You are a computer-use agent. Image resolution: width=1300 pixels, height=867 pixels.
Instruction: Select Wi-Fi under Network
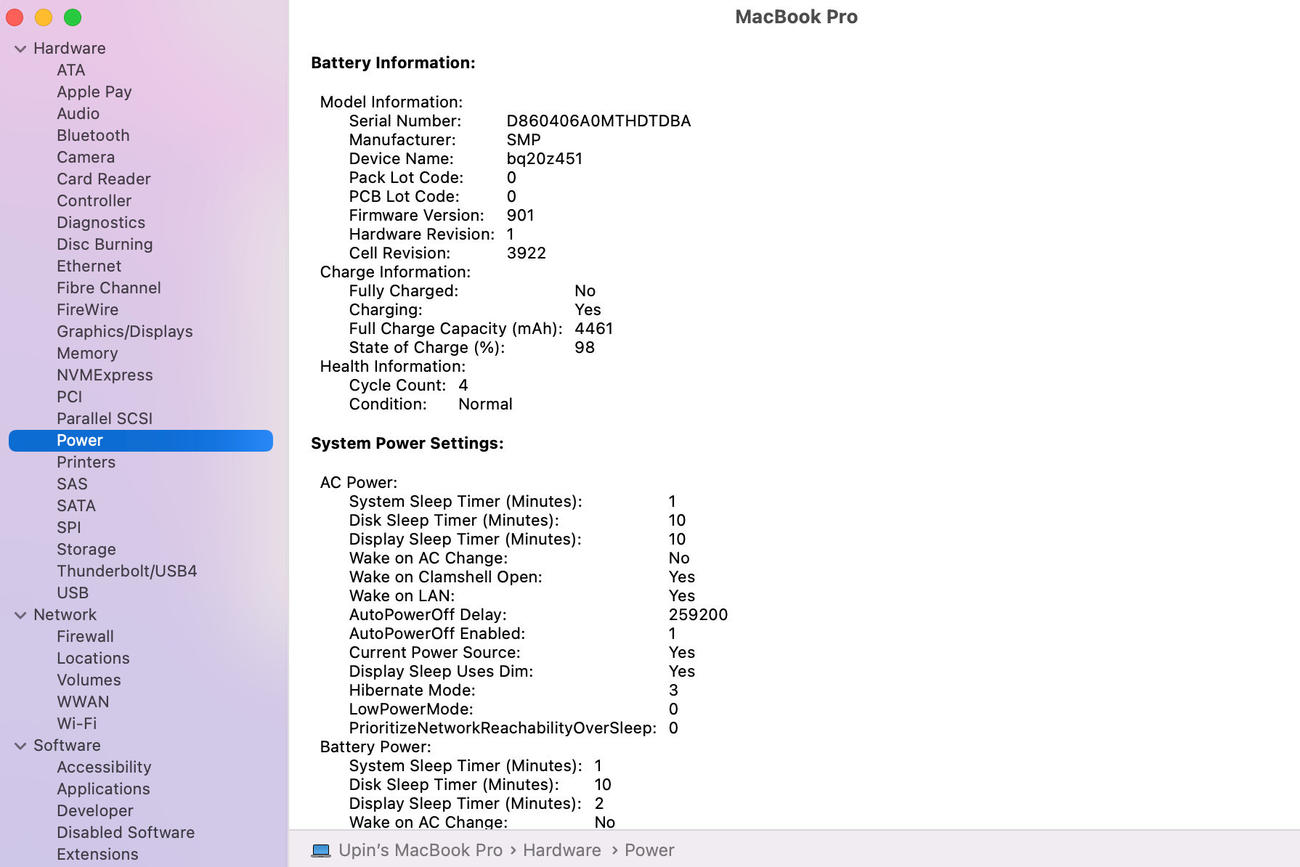[76, 724]
